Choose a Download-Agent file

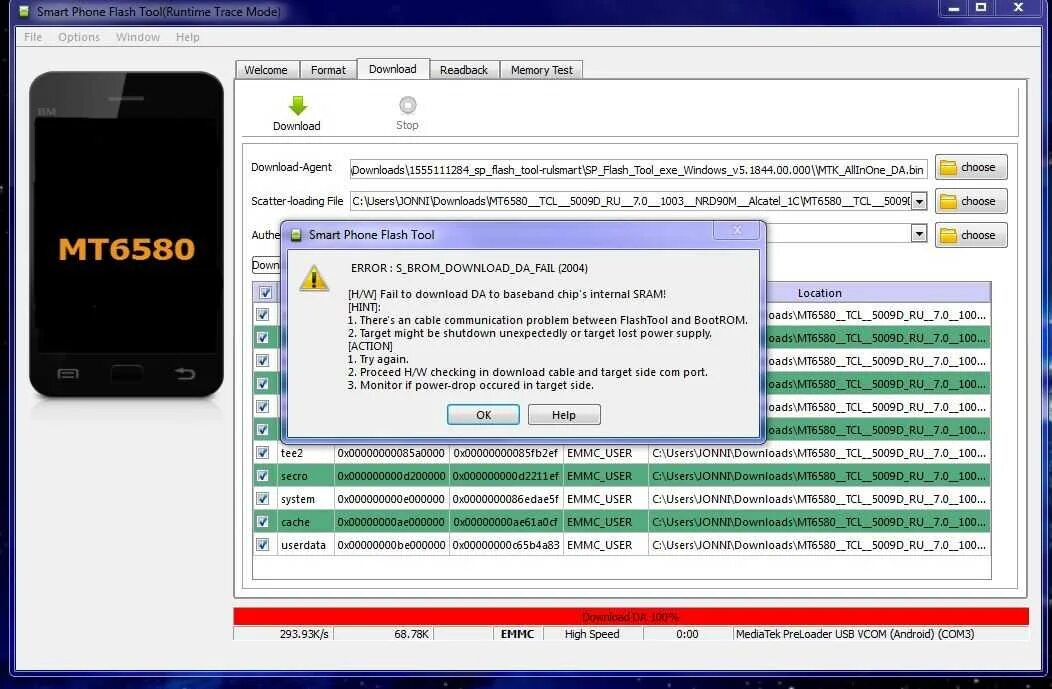click(x=971, y=167)
